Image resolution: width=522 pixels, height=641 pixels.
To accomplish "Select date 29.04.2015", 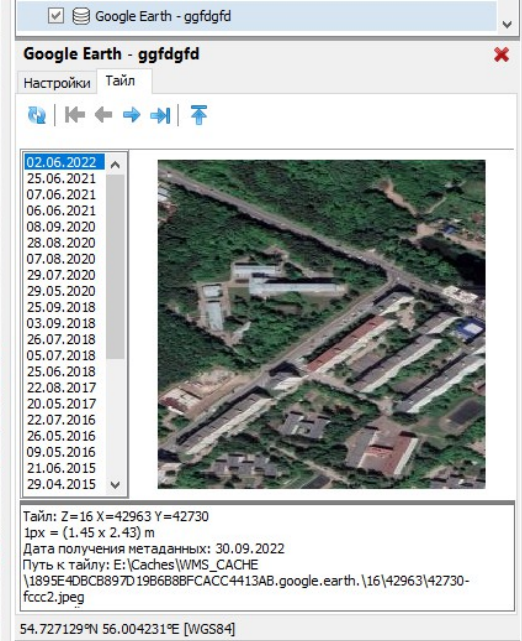I will 61,484.
